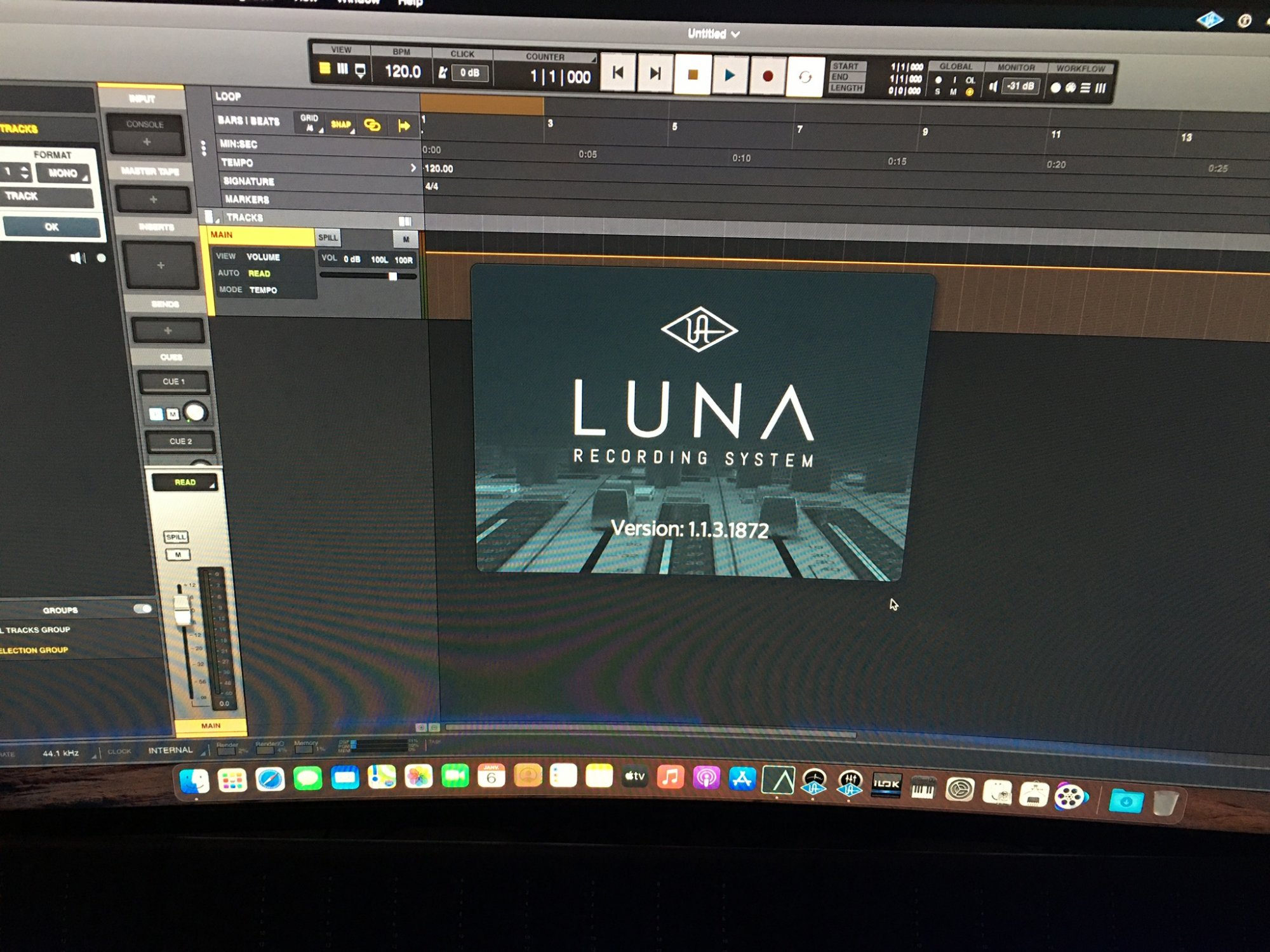1270x952 pixels.
Task: Show the mixer view icon
Action: point(342,69)
